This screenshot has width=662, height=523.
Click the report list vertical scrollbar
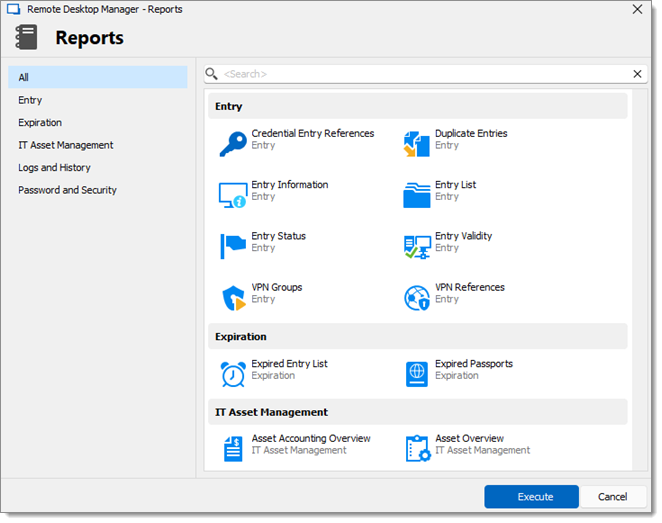coord(640,280)
